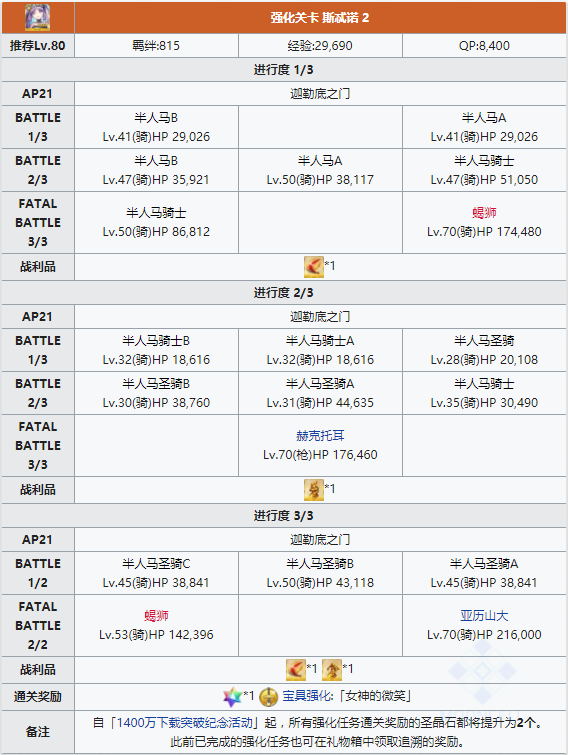The height and width of the screenshot is (755, 568).
Task: Click the red feather drop icon in 进行度 1/3
Action: click(x=314, y=267)
